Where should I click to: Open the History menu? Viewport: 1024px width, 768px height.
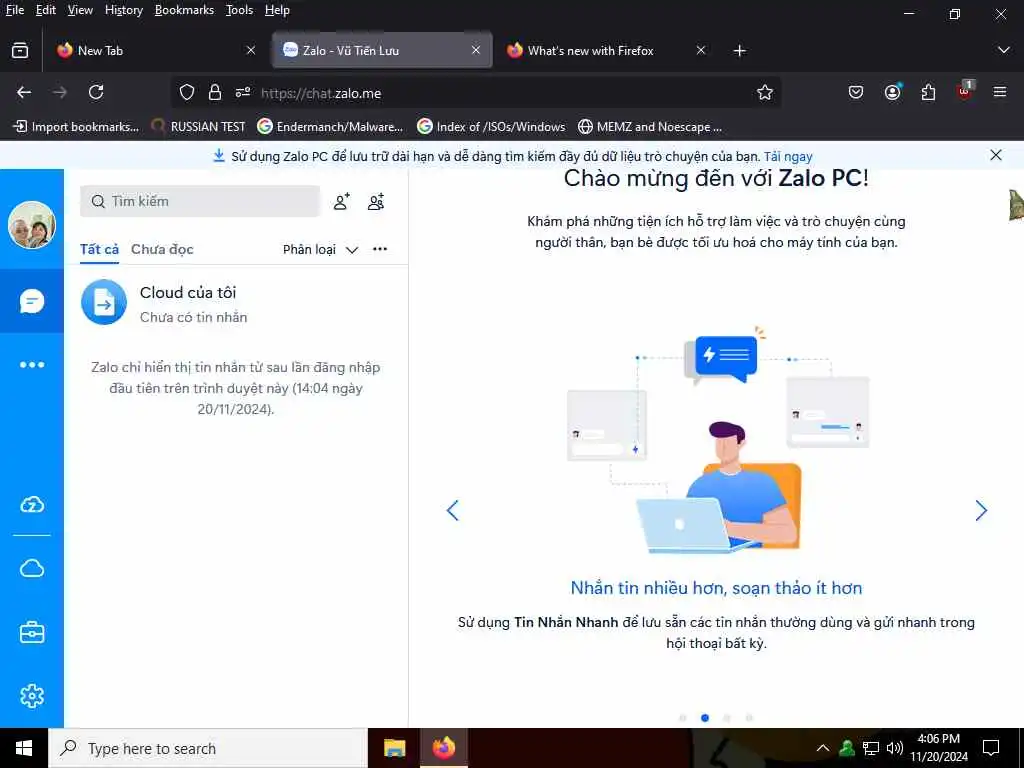pos(123,10)
